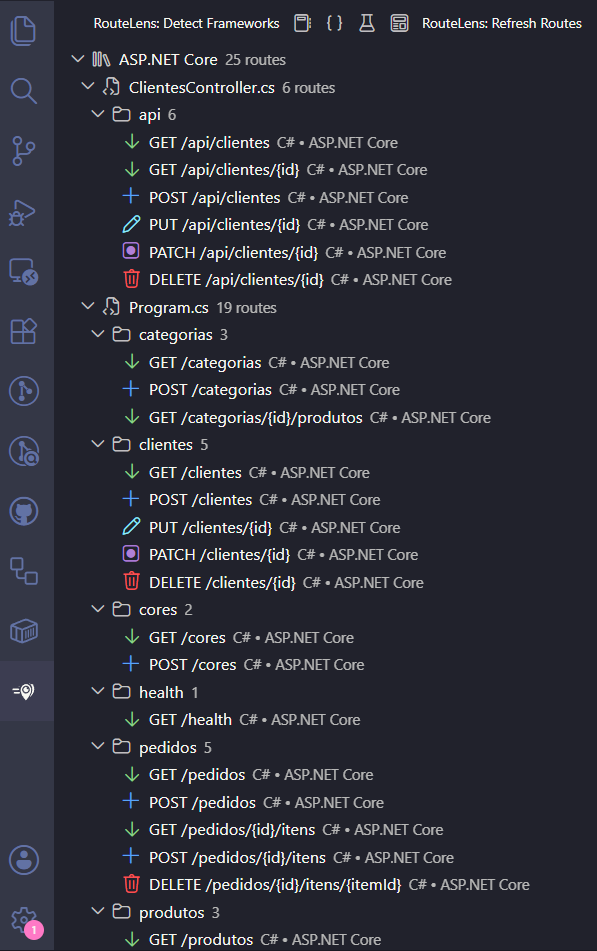The height and width of the screenshot is (951, 597).
Task: Open the git graph with magnifier icon
Action: coord(24,451)
